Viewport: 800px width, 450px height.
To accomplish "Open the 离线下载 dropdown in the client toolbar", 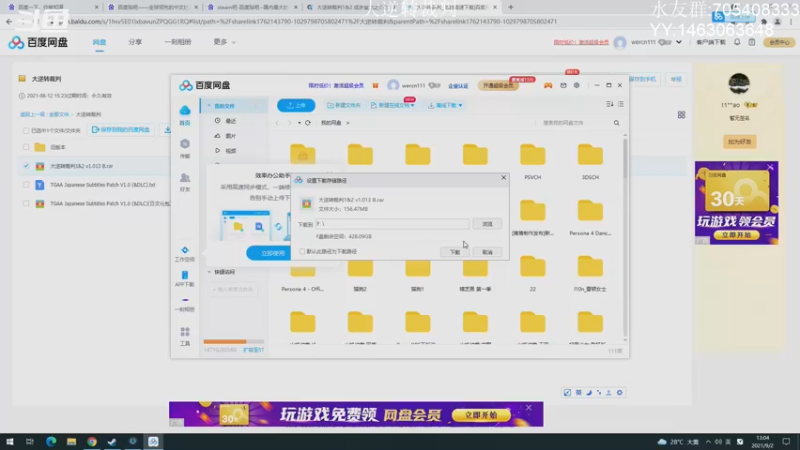I will tap(445, 105).
